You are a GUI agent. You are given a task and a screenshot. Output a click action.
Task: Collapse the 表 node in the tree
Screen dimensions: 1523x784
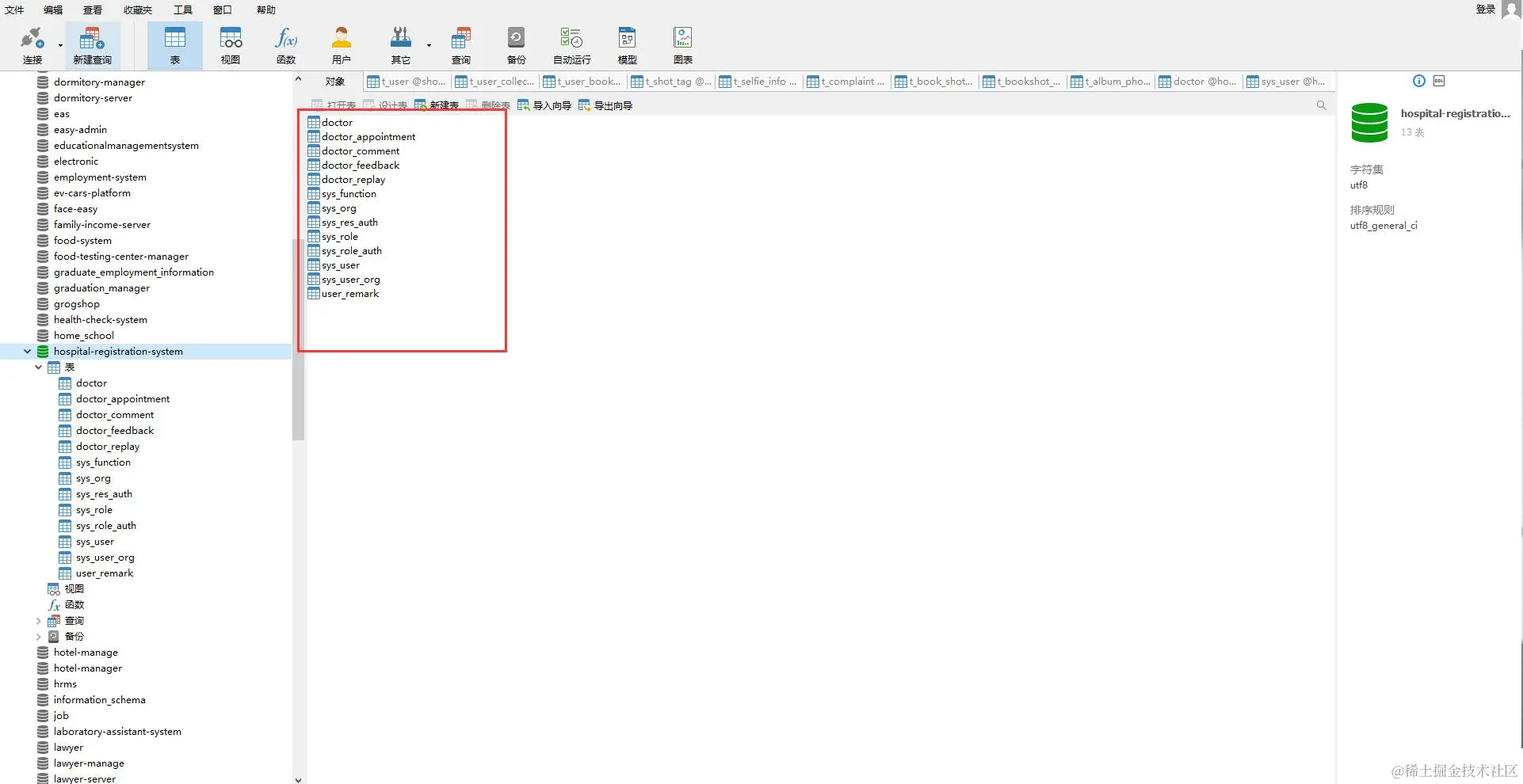tap(38, 367)
